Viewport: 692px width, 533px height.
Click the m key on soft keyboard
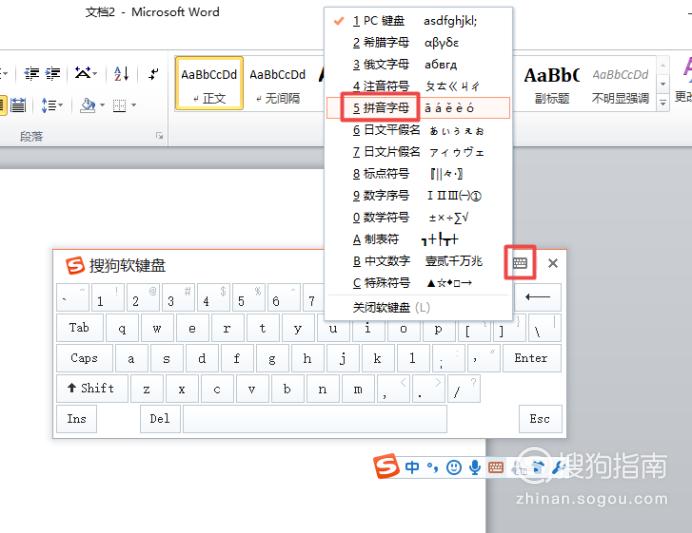pyautogui.click(x=358, y=388)
